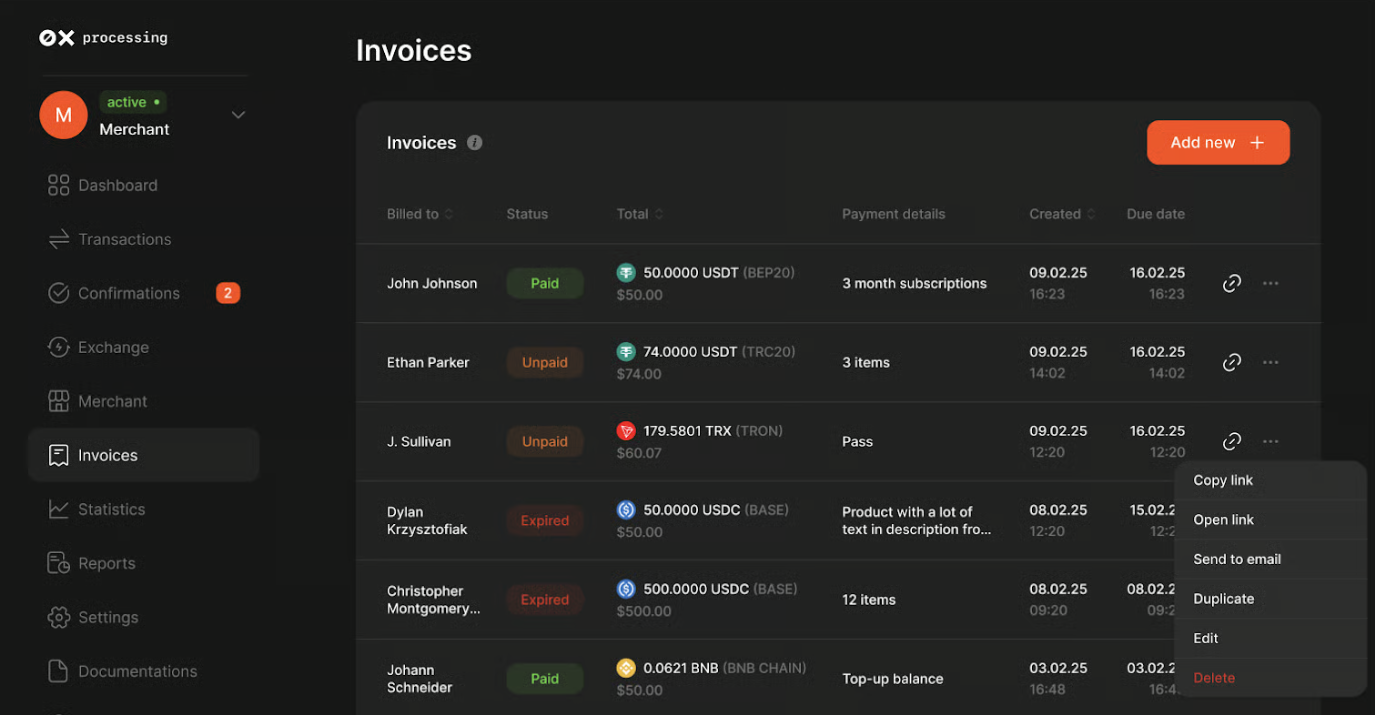The height and width of the screenshot is (715, 1375).
Task: Select Delete in the context menu
Action: tap(1214, 678)
